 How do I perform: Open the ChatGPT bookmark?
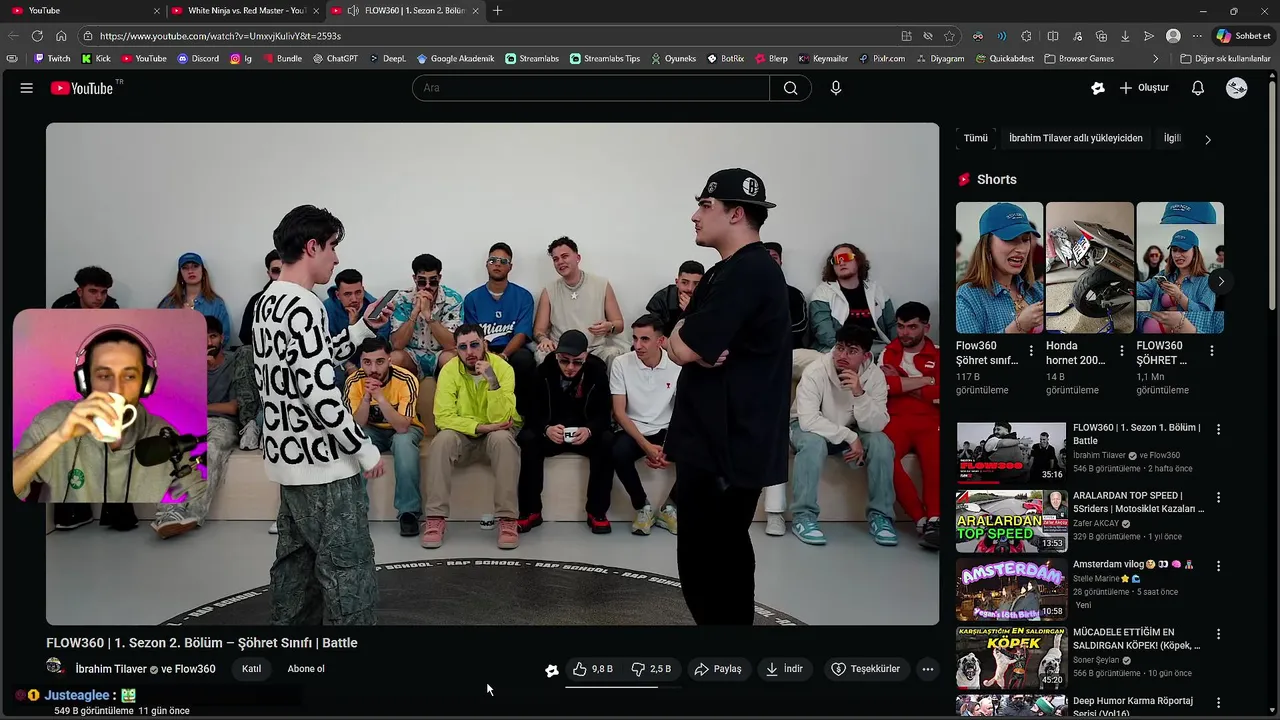(x=335, y=59)
